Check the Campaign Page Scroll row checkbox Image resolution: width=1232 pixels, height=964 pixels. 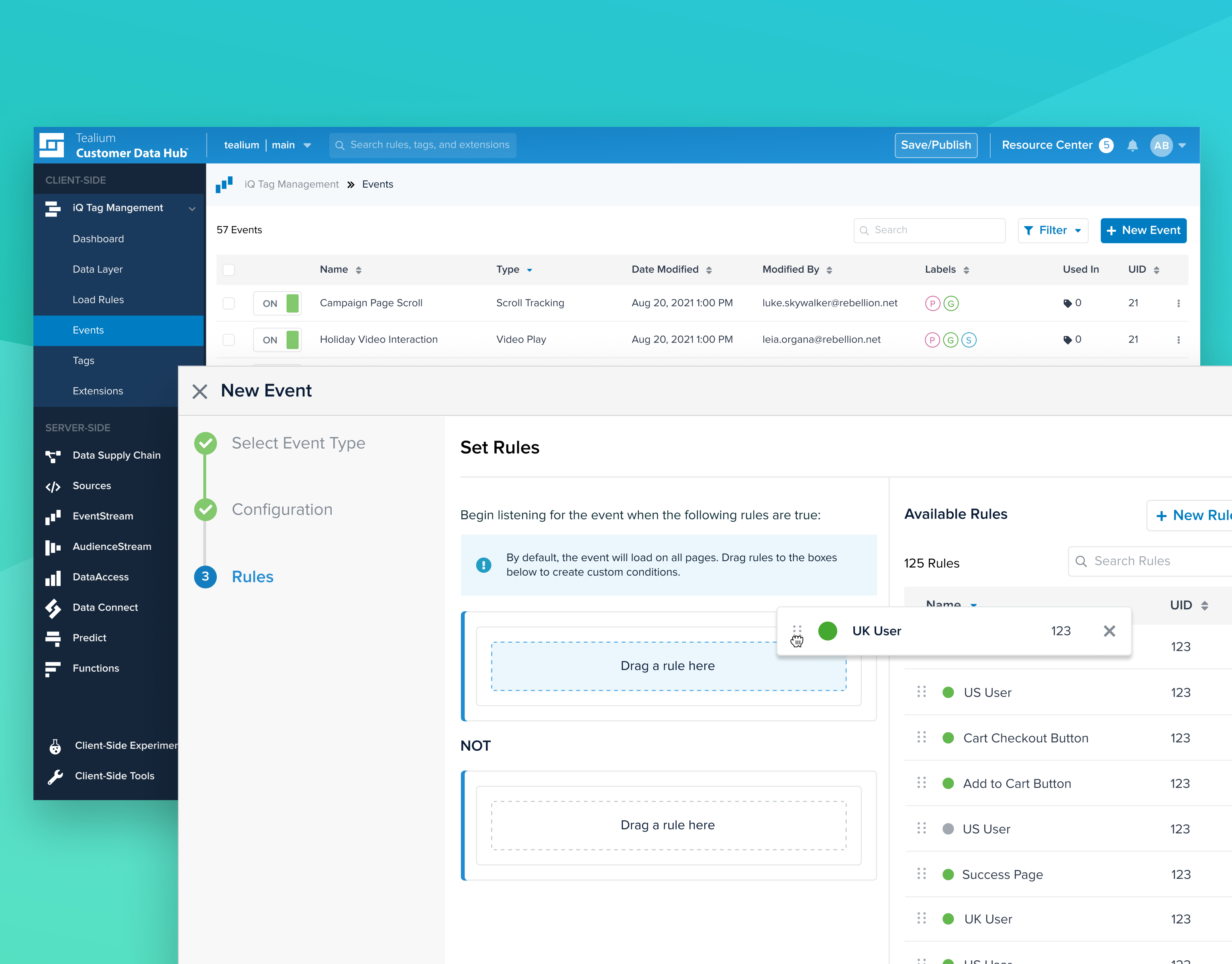pyautogui.click(x=228, y=304)
